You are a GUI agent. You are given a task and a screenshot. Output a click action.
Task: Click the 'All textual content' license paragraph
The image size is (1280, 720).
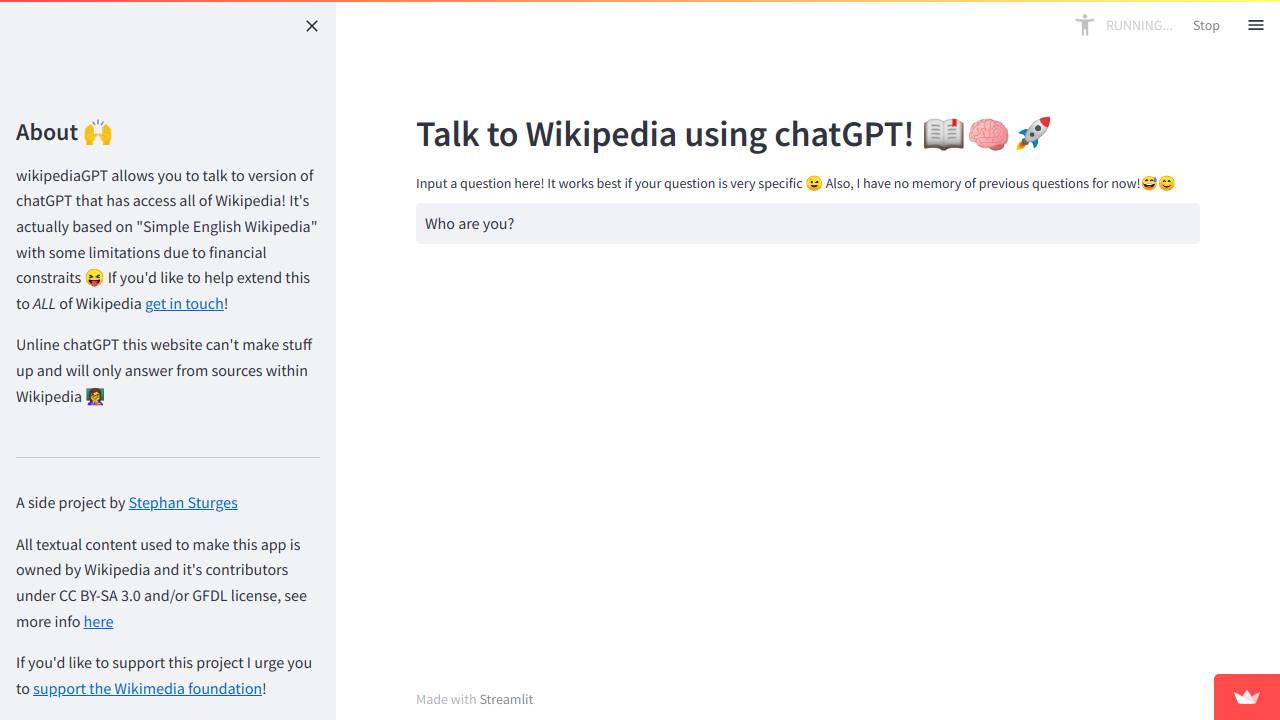pyautogui.click(x=161, y=583)
